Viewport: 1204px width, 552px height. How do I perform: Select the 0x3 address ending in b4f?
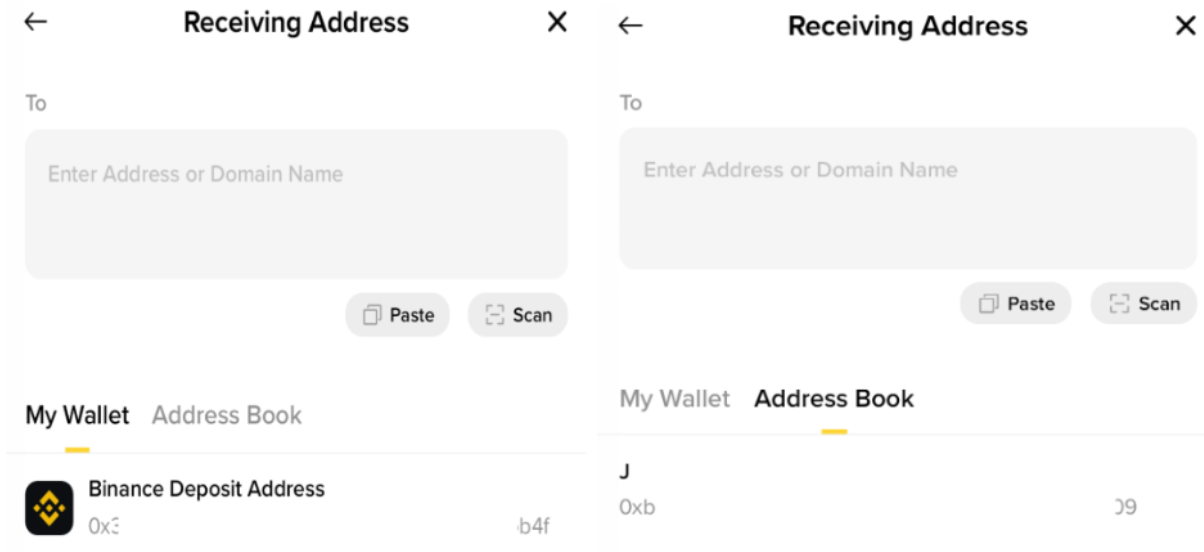tap(318, 526)
